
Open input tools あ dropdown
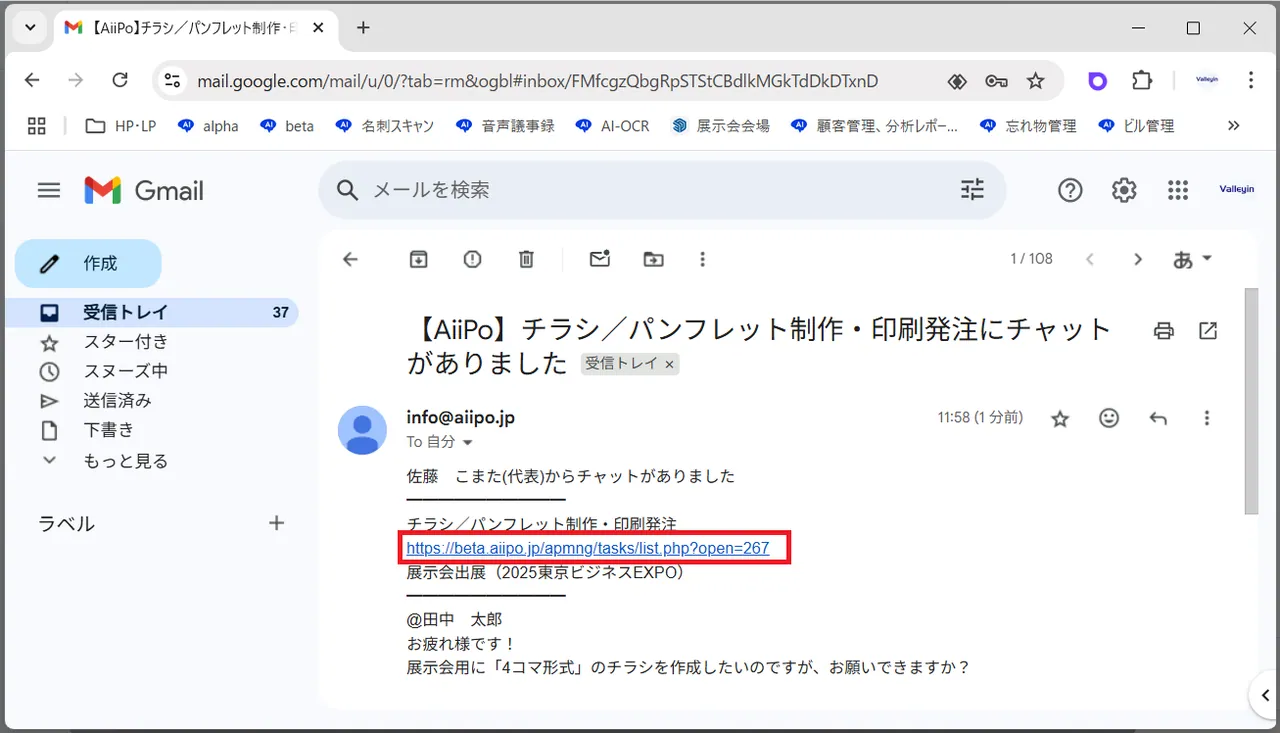pos(1192,259)
